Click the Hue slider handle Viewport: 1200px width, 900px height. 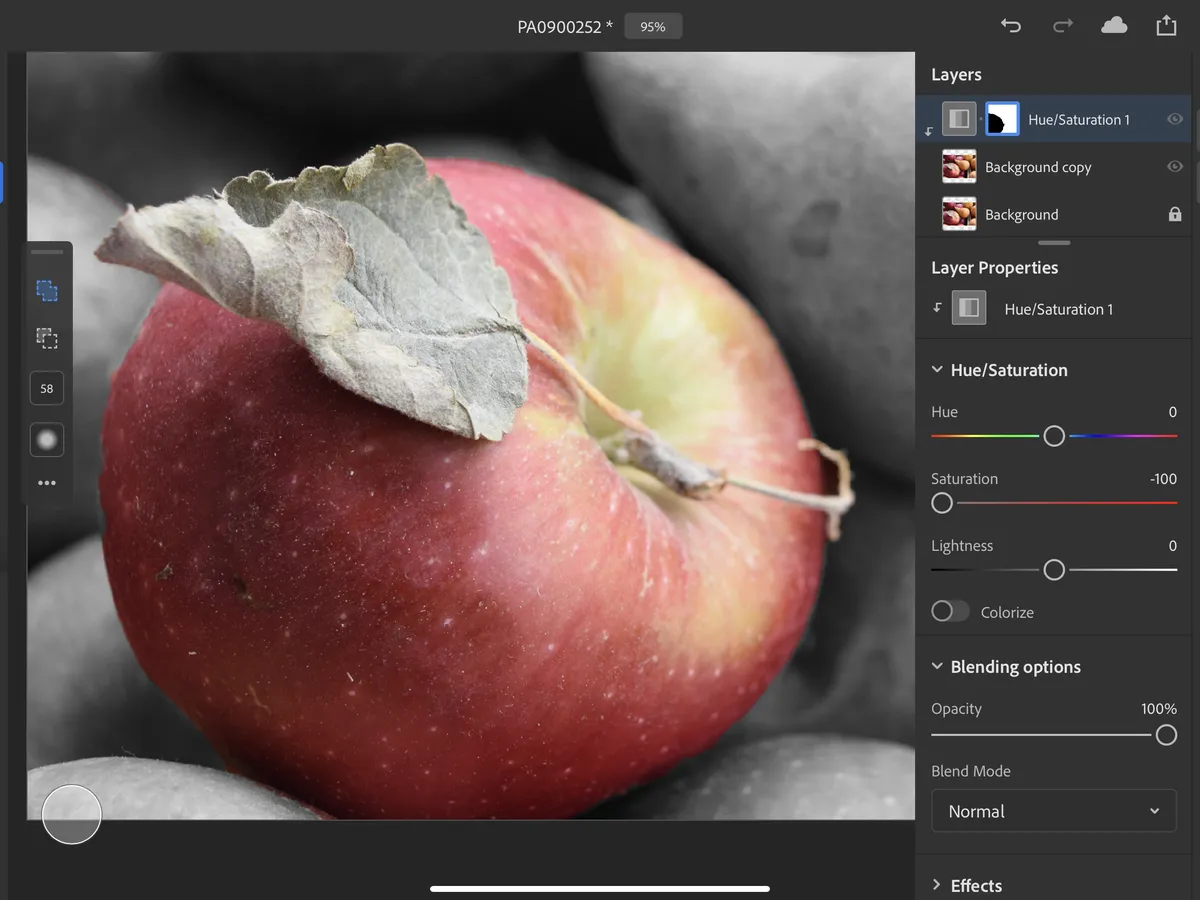1054,436
